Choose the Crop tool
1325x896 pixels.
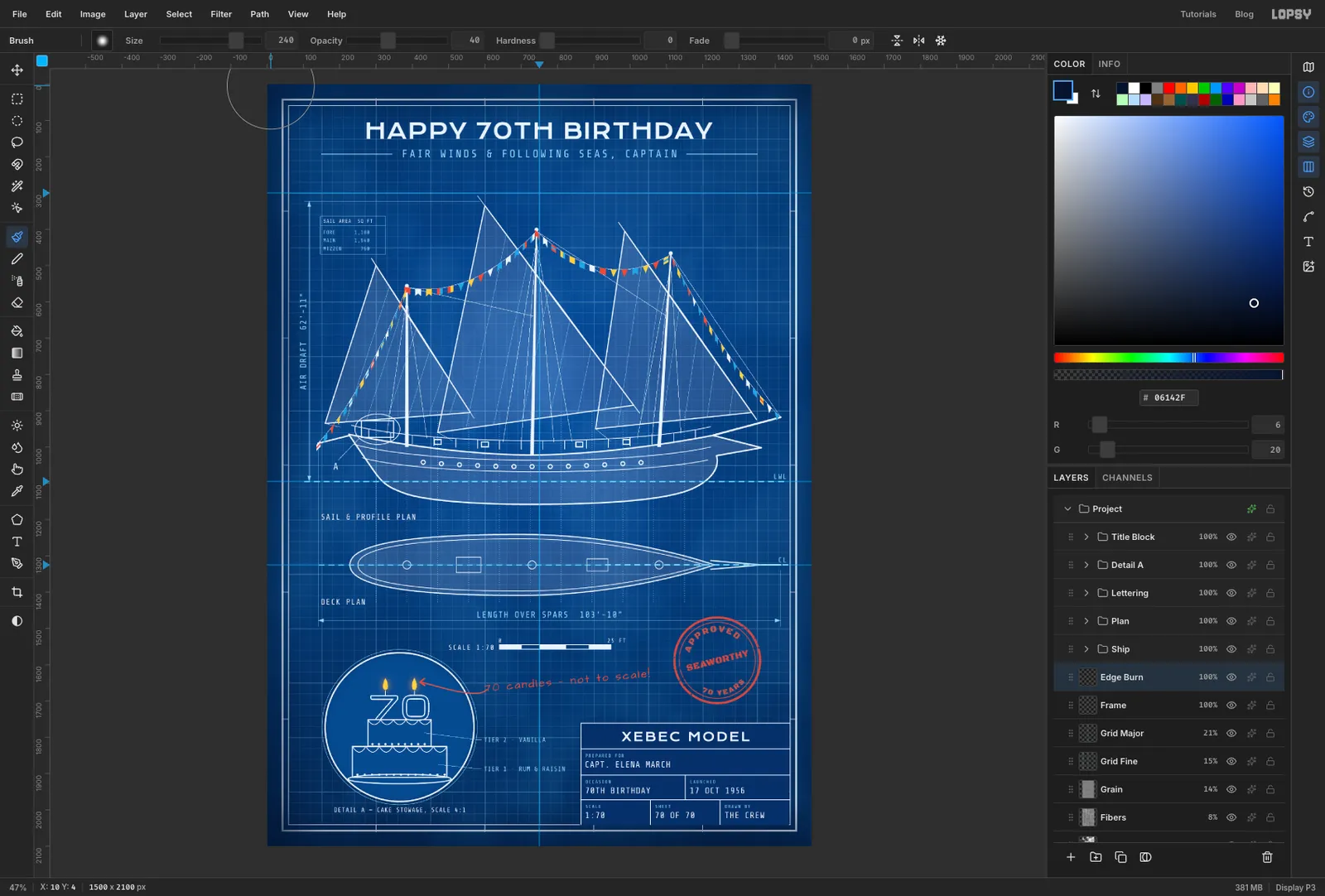[x=17, y=592]
